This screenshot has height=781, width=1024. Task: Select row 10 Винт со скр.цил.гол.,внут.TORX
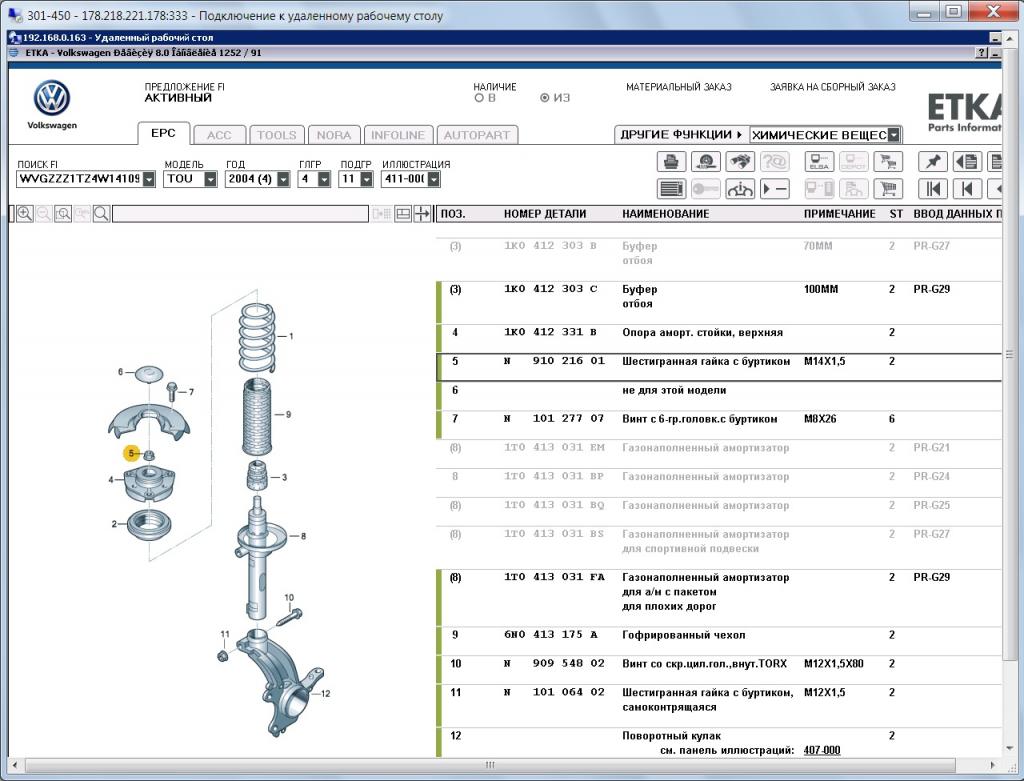[x=718, y=670]
